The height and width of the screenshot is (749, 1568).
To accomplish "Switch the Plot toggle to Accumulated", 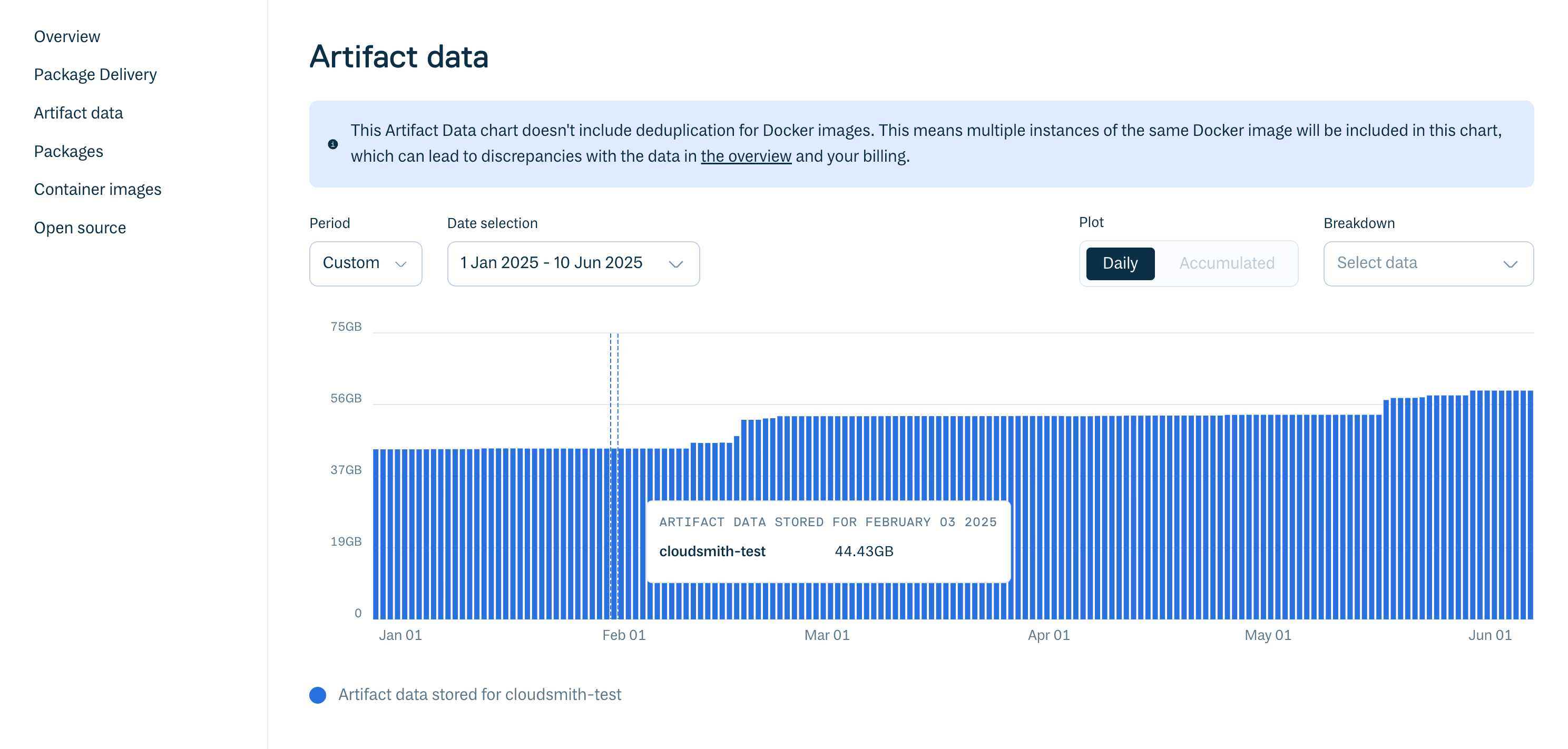I will 1227,263.
